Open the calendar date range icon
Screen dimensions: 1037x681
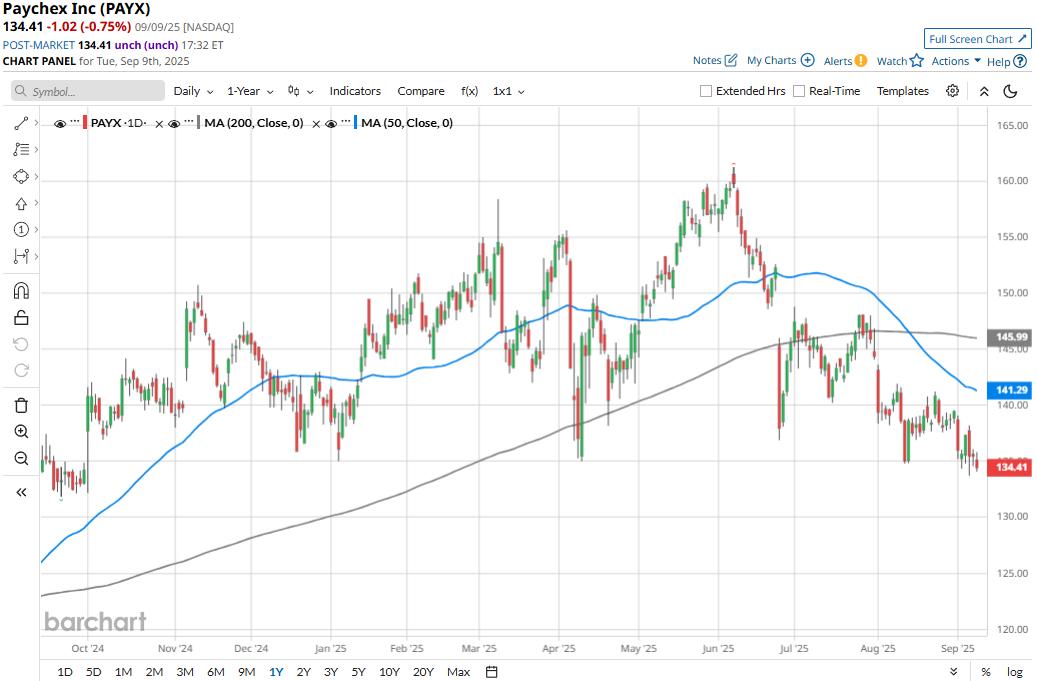tap(491, 672)
